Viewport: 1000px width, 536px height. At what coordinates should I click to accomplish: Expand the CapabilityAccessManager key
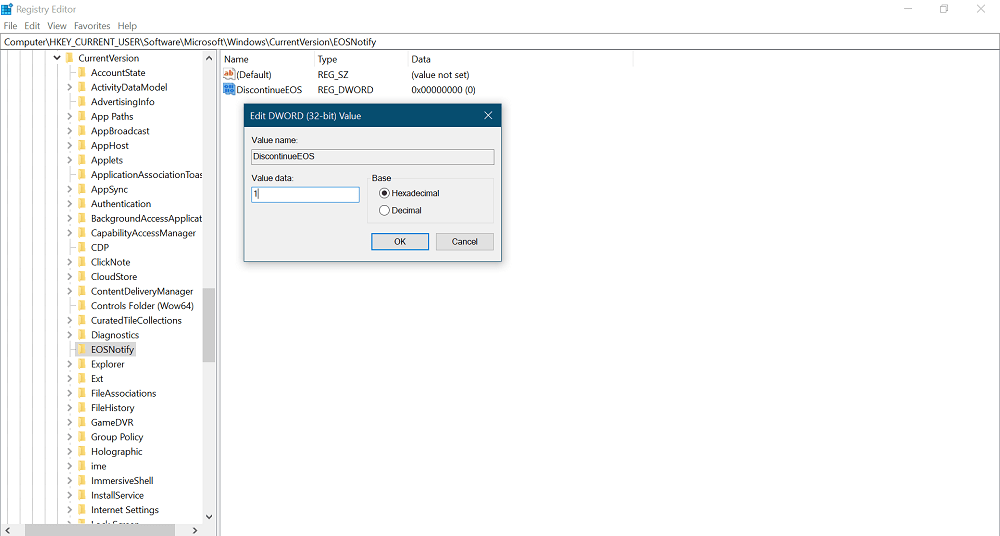pyautogui.click(x=70, y=233)
